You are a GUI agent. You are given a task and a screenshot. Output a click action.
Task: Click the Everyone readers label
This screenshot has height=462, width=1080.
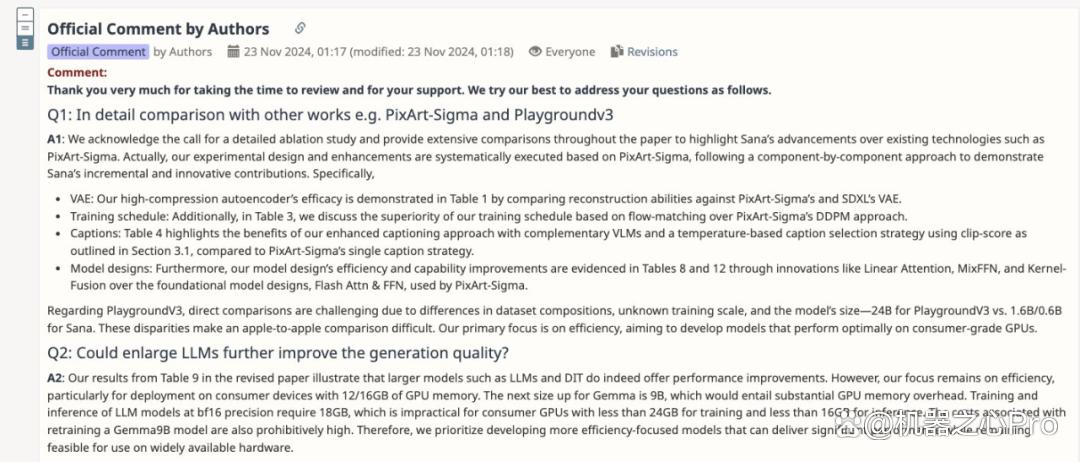point(570,52)
